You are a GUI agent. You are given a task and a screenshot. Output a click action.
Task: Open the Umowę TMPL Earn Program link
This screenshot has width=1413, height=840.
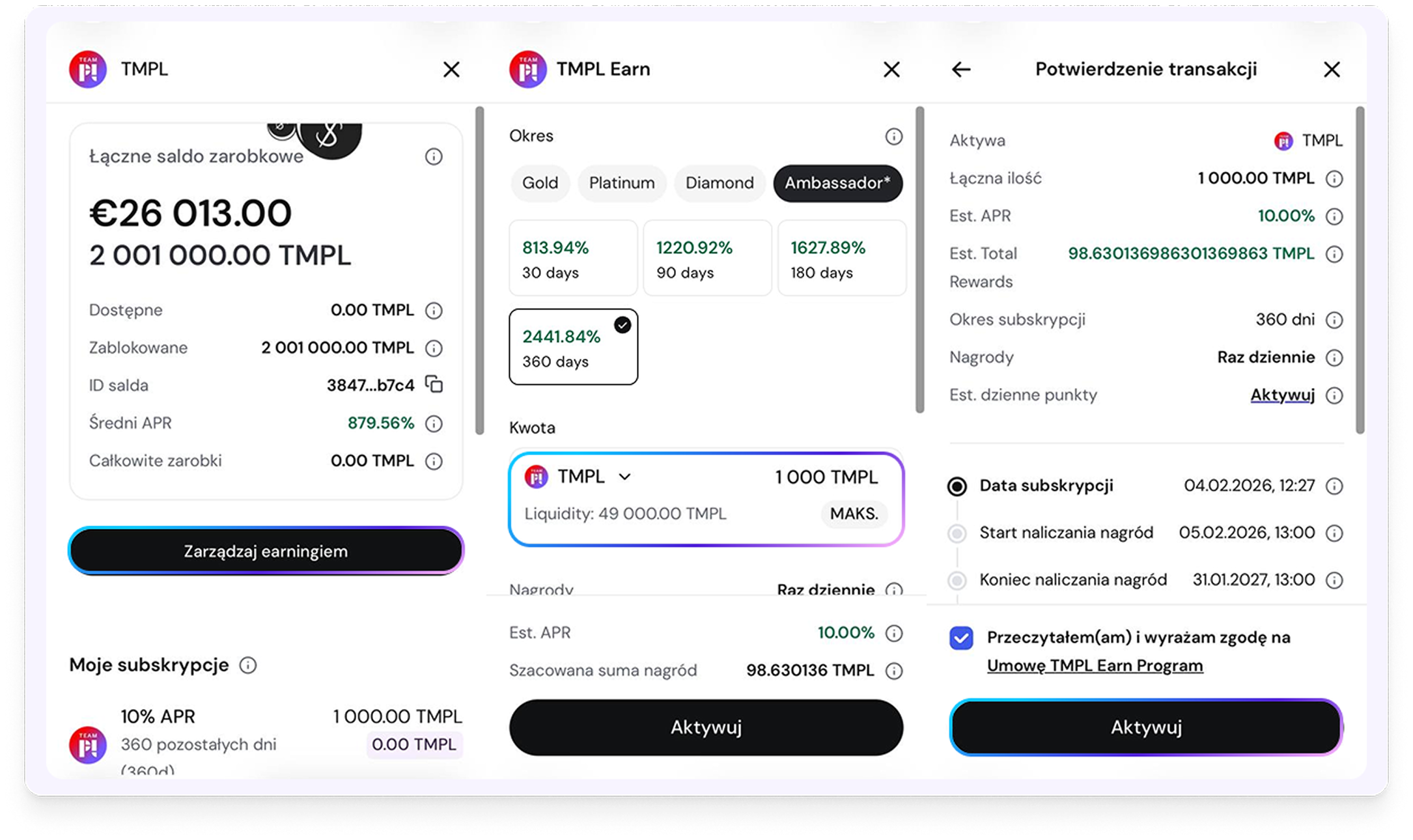point(1095,665)
